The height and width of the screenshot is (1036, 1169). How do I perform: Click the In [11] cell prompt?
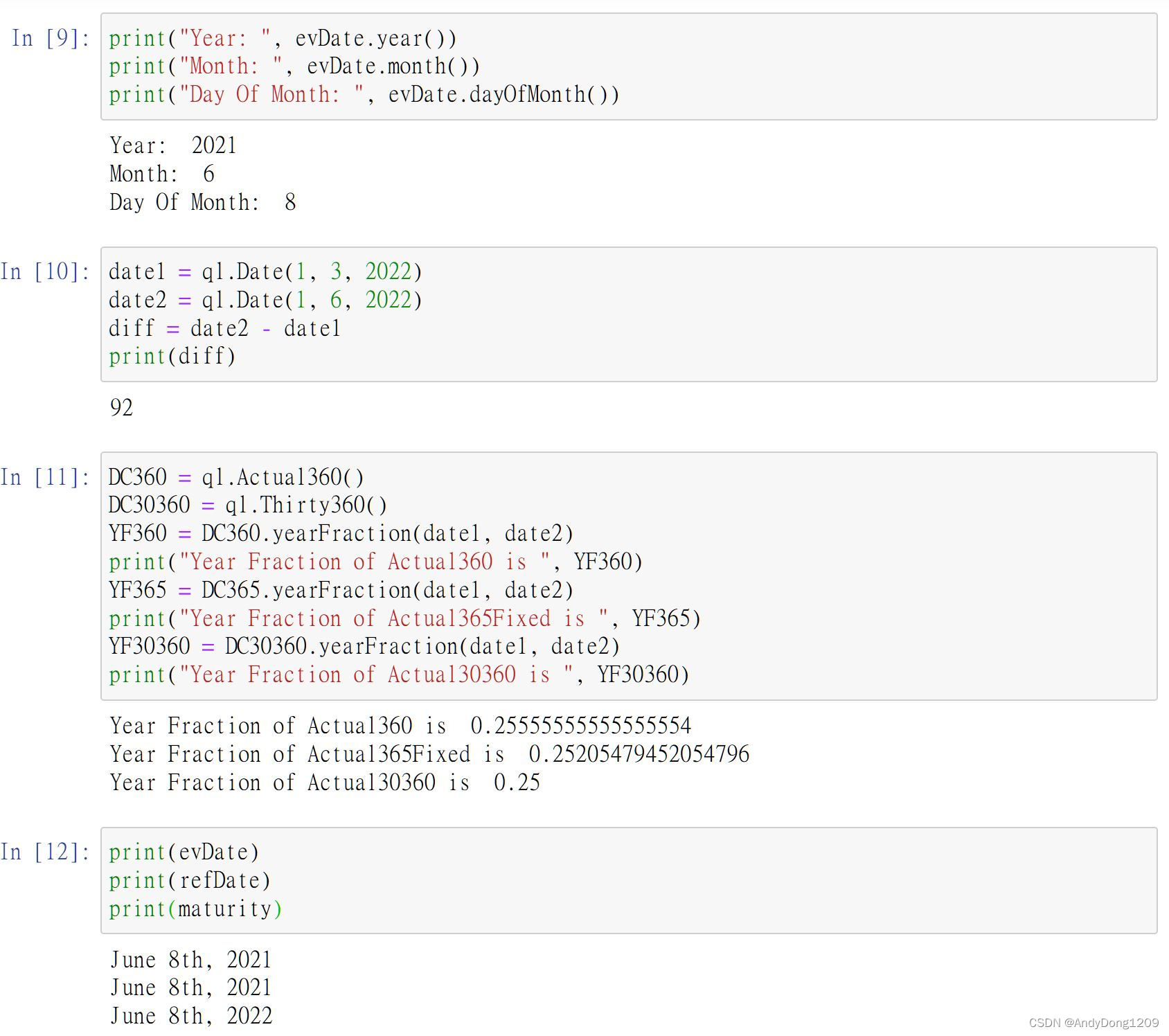pyautogui.click(x=43, y=477)
